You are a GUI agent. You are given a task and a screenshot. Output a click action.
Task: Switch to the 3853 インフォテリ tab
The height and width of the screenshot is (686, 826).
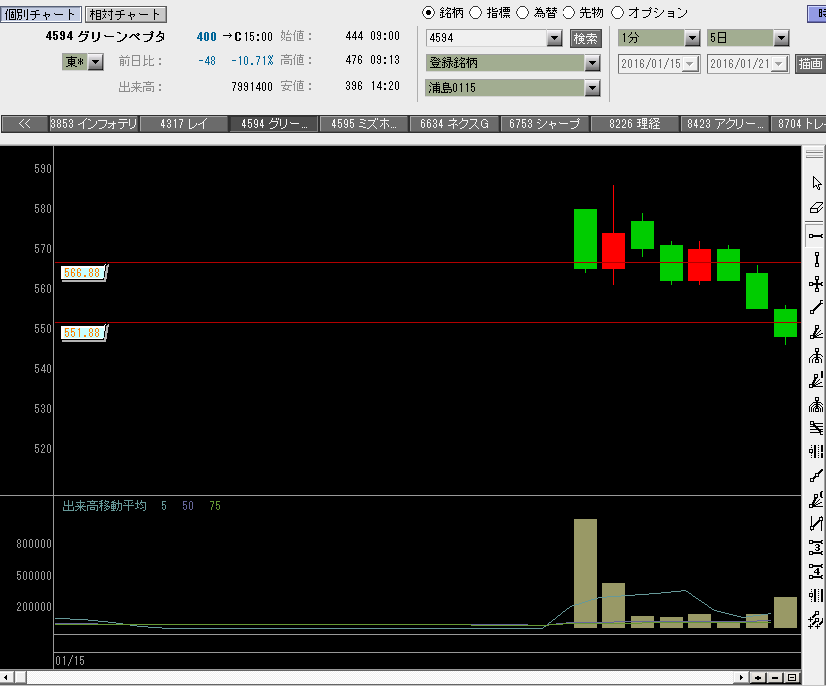(x=94, y=124)
